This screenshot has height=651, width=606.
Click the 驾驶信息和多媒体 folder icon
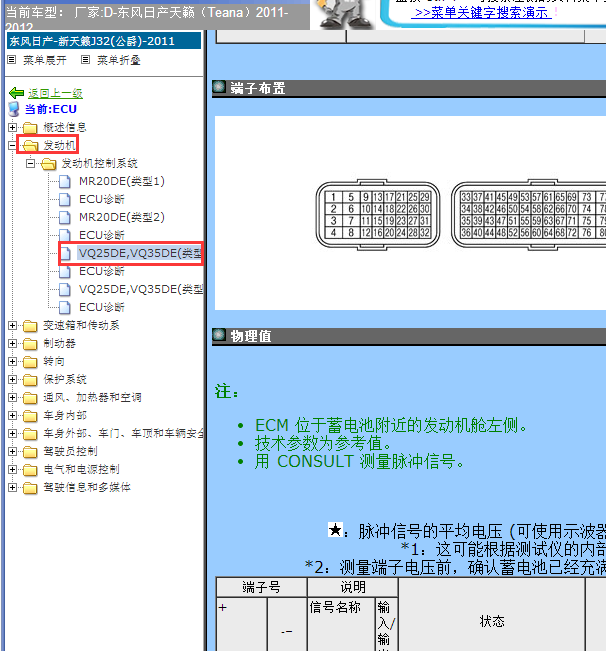point(30,488)
